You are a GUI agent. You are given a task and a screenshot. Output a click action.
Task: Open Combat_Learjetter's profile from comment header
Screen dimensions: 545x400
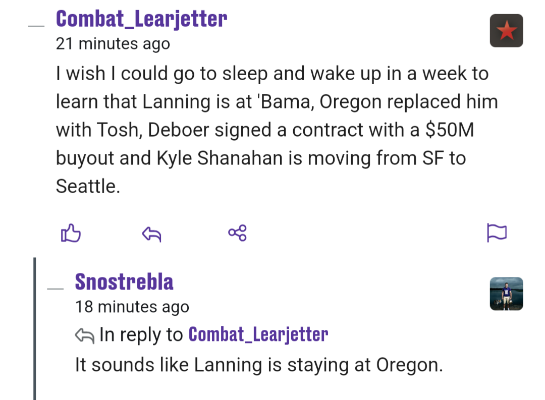[x=141, y=19]
